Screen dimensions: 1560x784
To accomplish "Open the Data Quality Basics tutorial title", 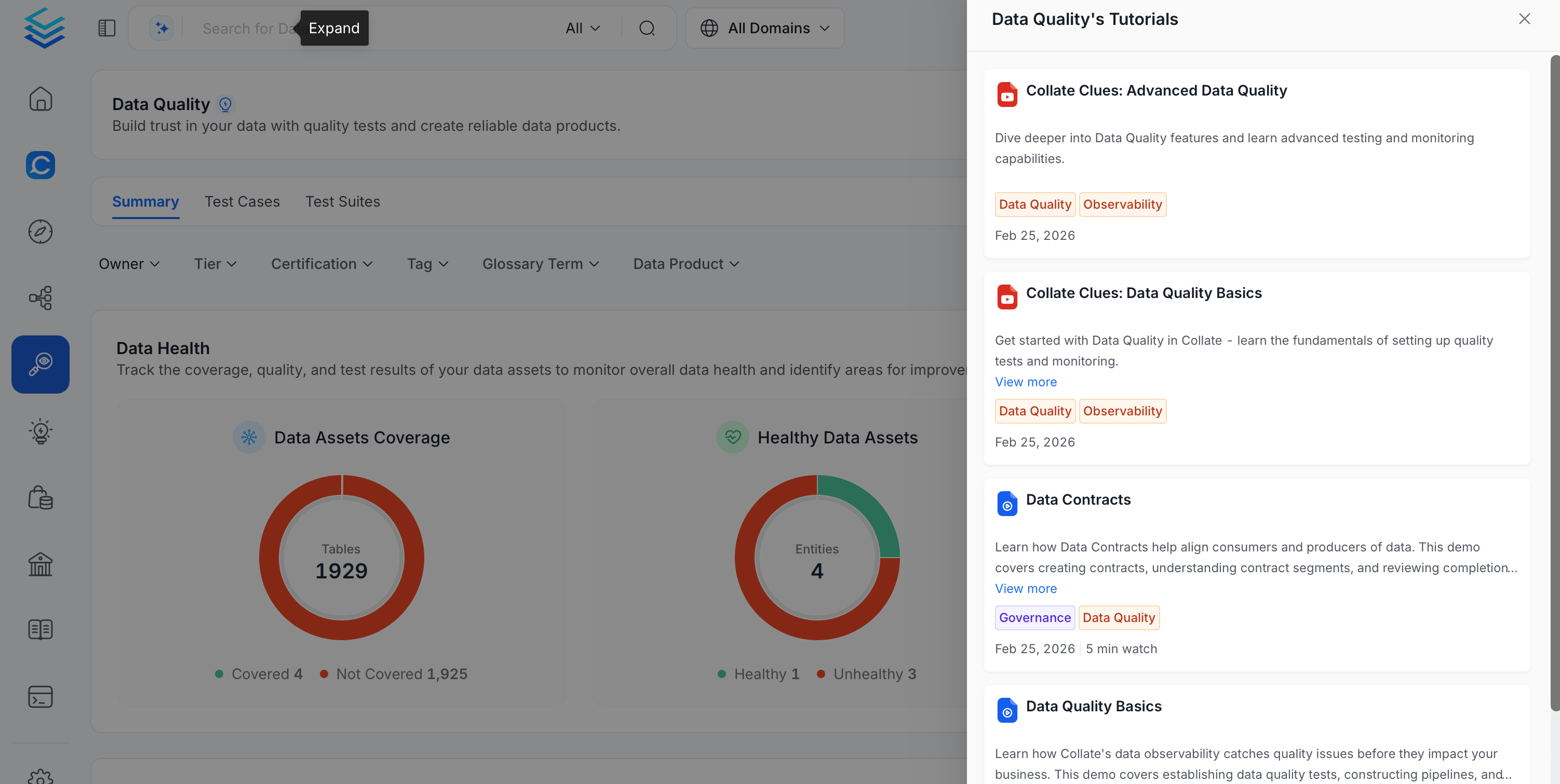I will [x=1094, y=706].
